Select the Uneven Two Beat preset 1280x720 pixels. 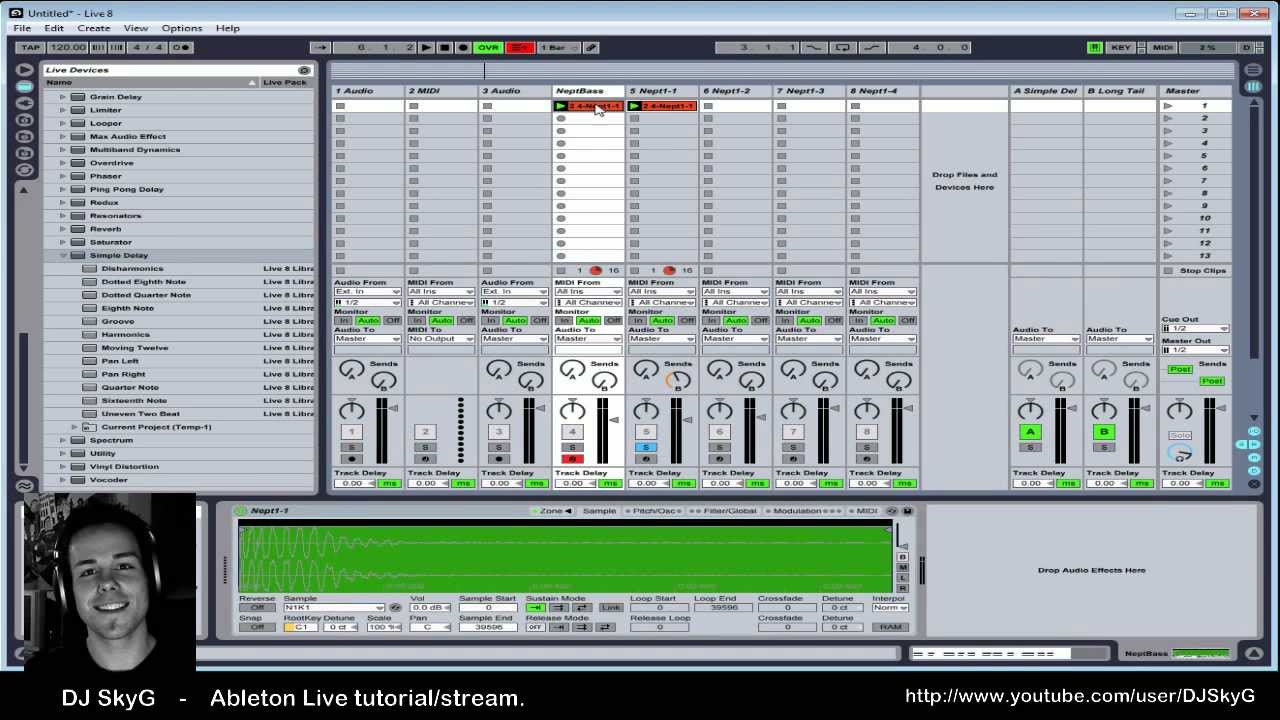coord(140,414)
